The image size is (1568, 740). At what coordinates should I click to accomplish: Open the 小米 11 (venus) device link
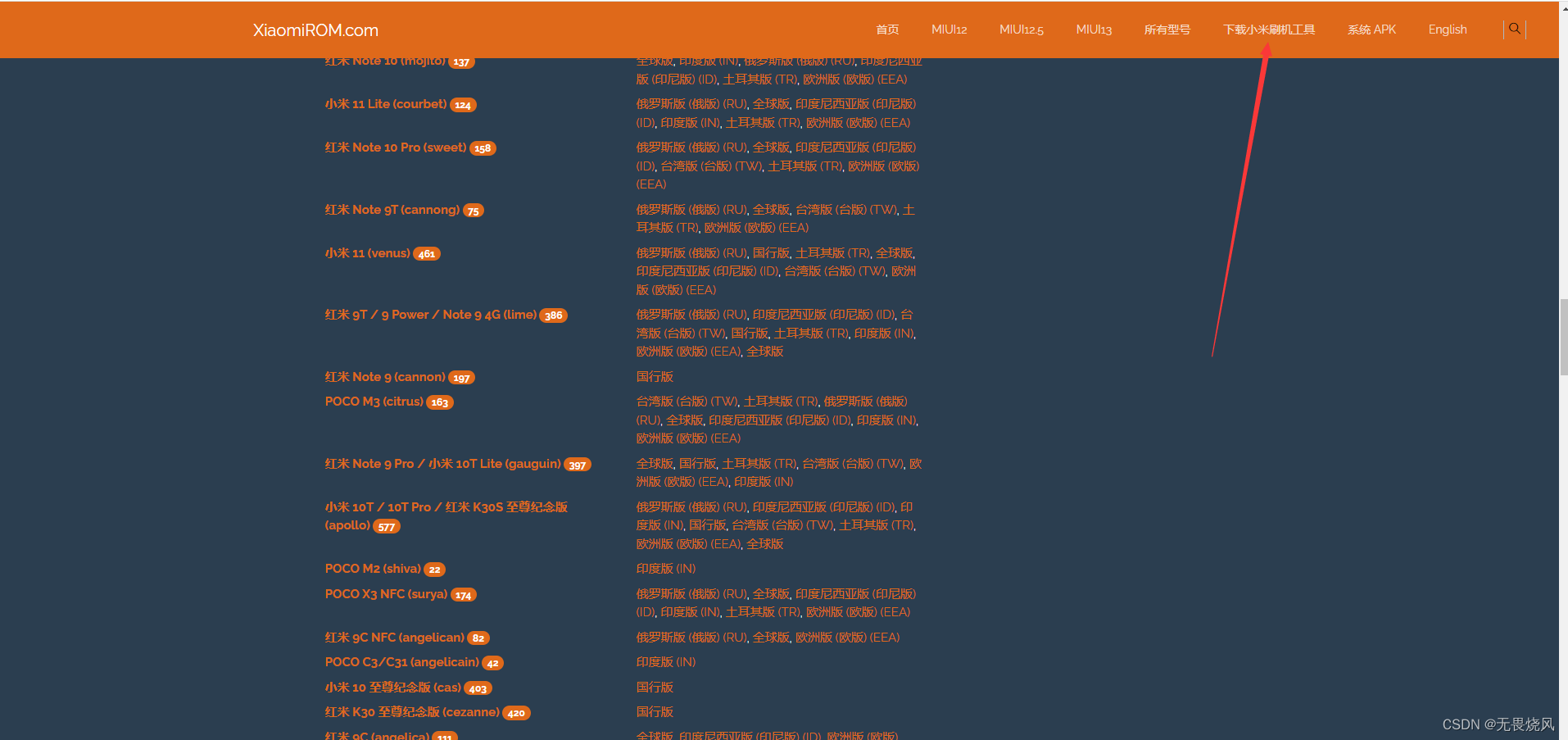click(x=368, y=253)
